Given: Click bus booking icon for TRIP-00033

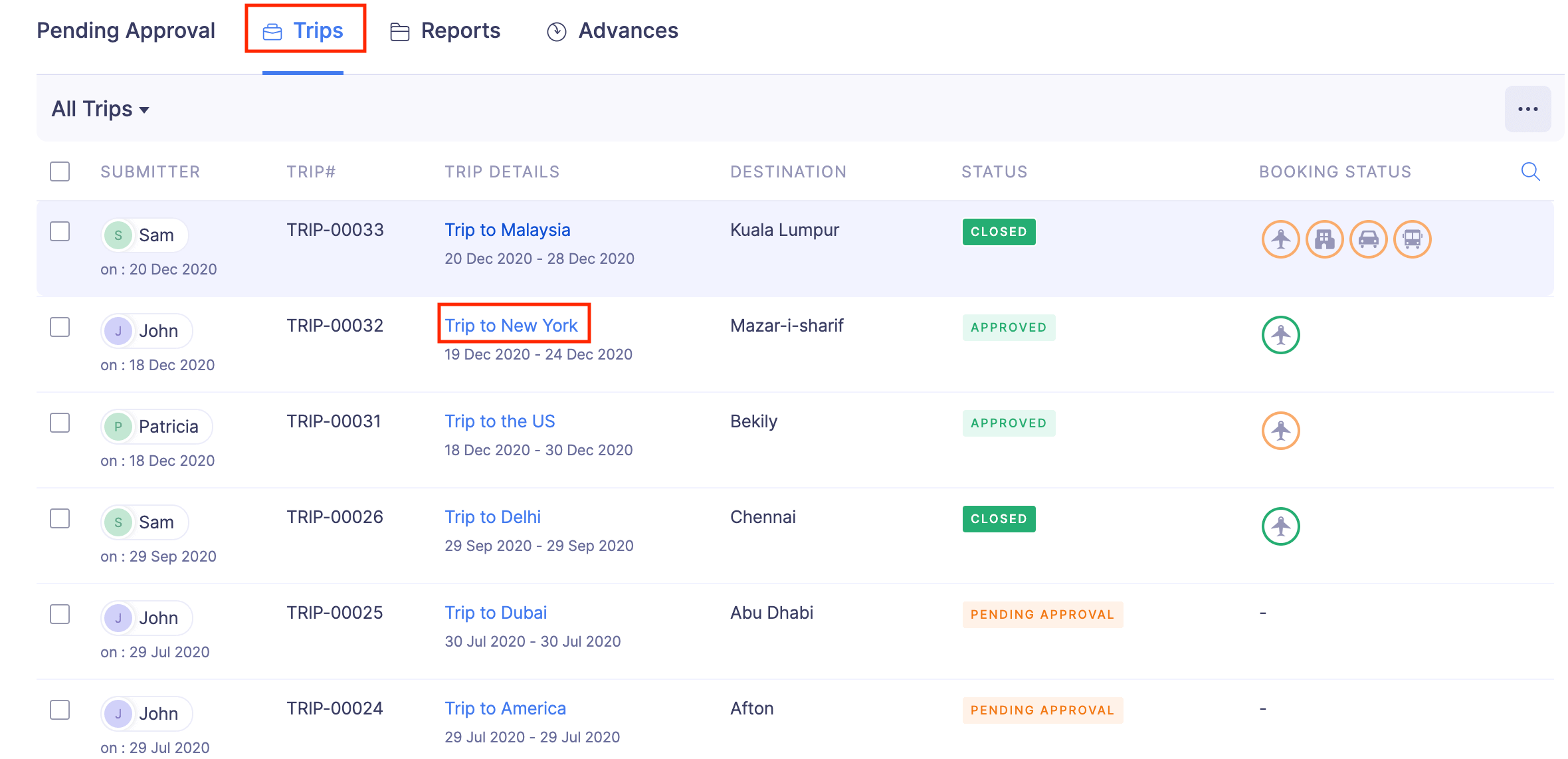Looking at the screenshot, I should pos(1412,239).
